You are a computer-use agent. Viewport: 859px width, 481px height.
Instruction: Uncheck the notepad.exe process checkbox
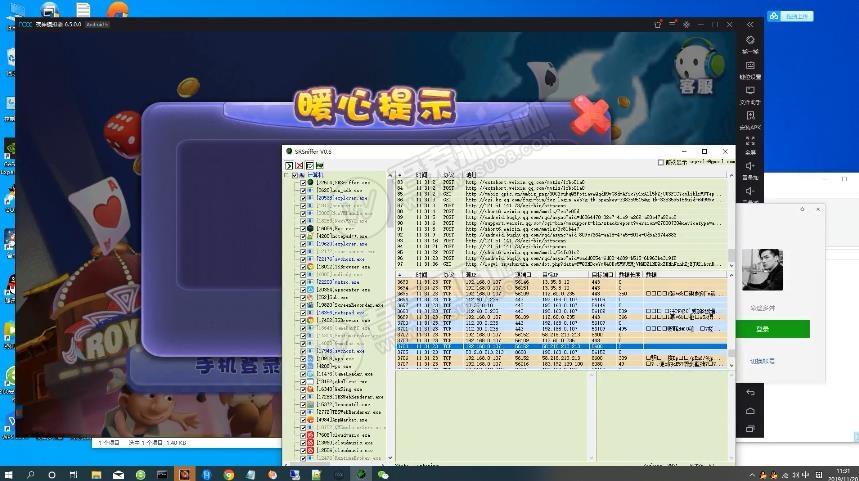[302, 312]
